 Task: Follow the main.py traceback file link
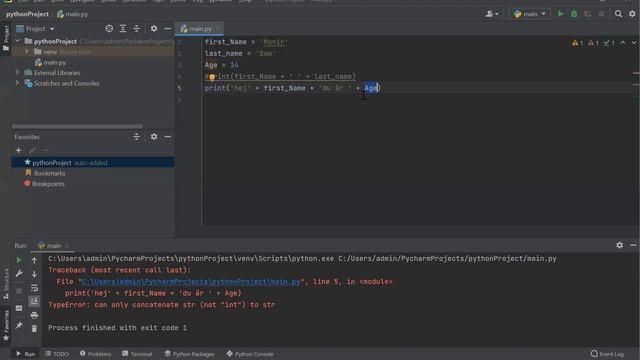point(191,282)
